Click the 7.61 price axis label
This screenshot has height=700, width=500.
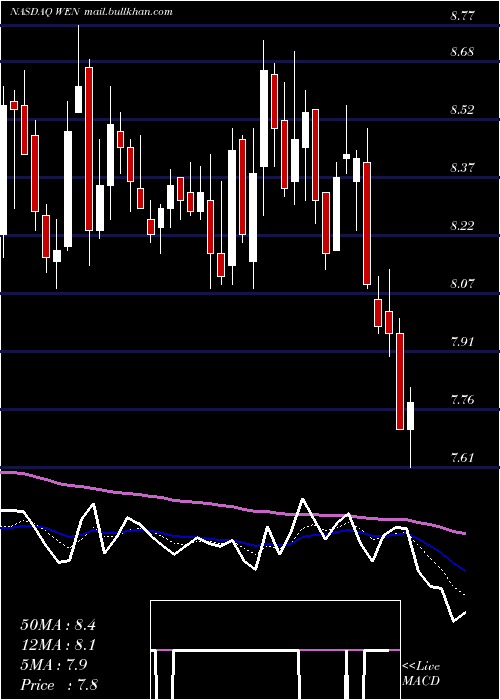[462, 457]
